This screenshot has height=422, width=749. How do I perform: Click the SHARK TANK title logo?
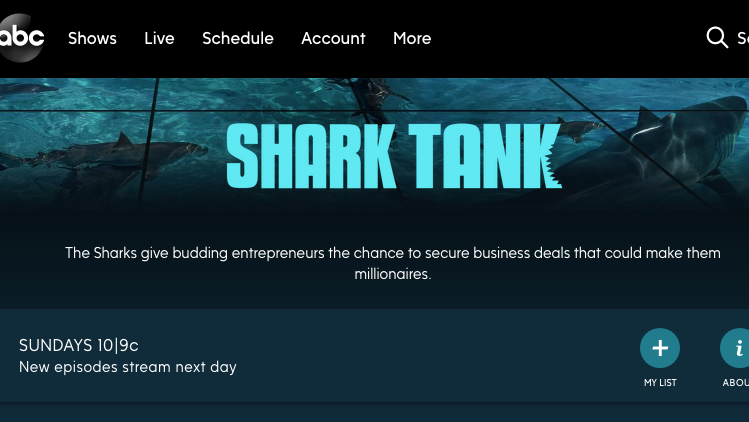[394, 156]
